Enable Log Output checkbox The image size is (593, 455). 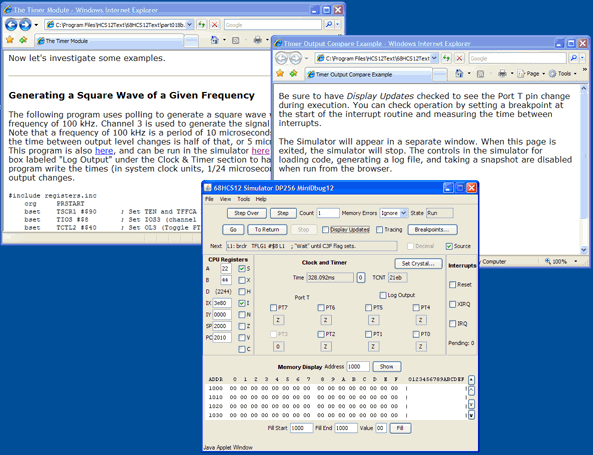(383, 295)
